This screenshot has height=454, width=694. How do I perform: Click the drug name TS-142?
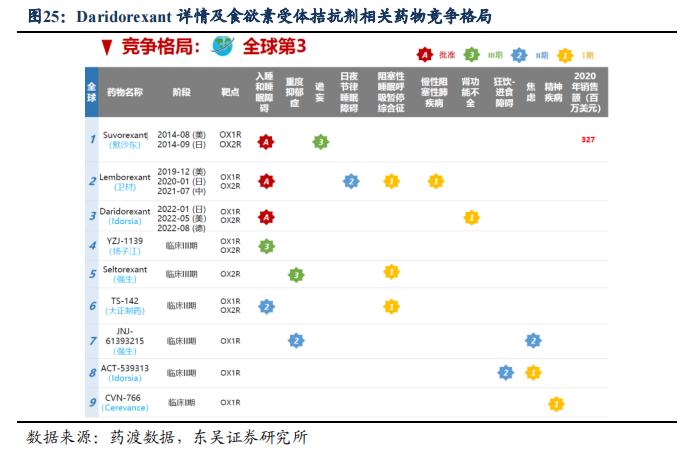click(125, 300)
